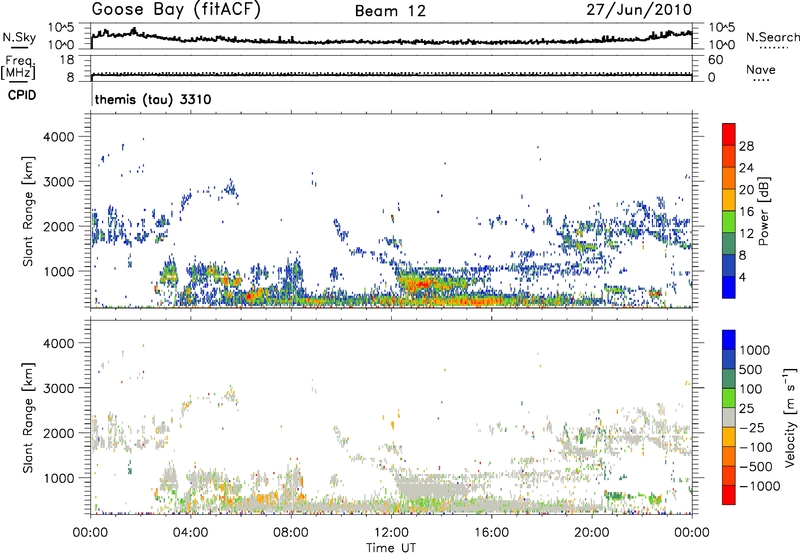Image resolution: width=800 pixels, height=554 pixels.
Task: Click the '1000' range tick in the velocity panel
Action: pyautogui.click(x=59, y=478)
